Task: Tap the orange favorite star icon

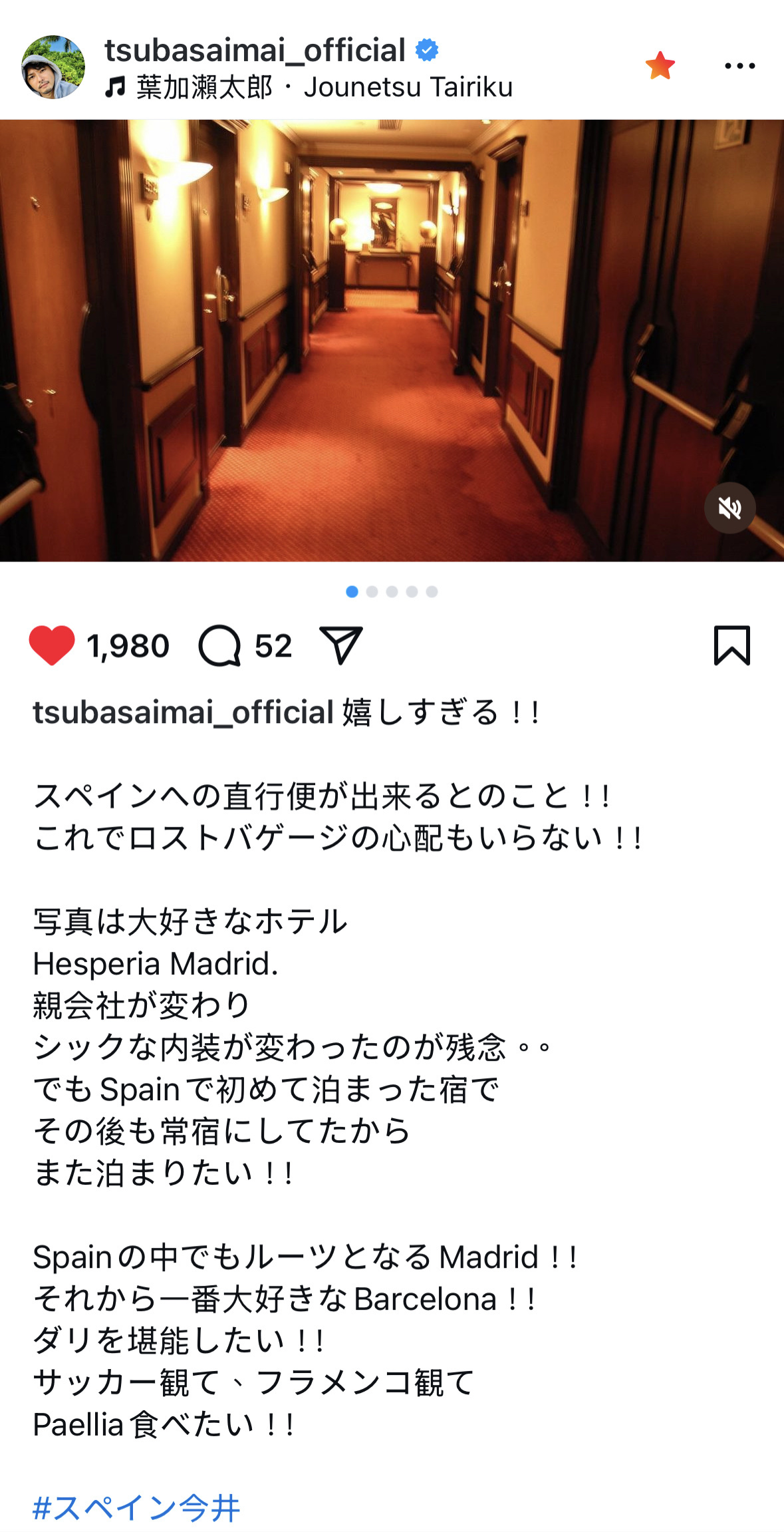Action: [x=660, y=65]
